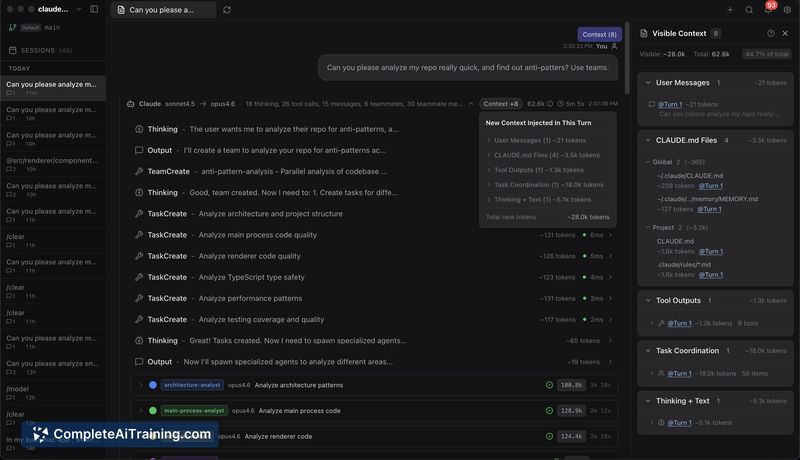Image resolution: width=800 pixels, height=460 pixels.
Task: Click the '44.7% of total' badge
Action: (766, 54)
